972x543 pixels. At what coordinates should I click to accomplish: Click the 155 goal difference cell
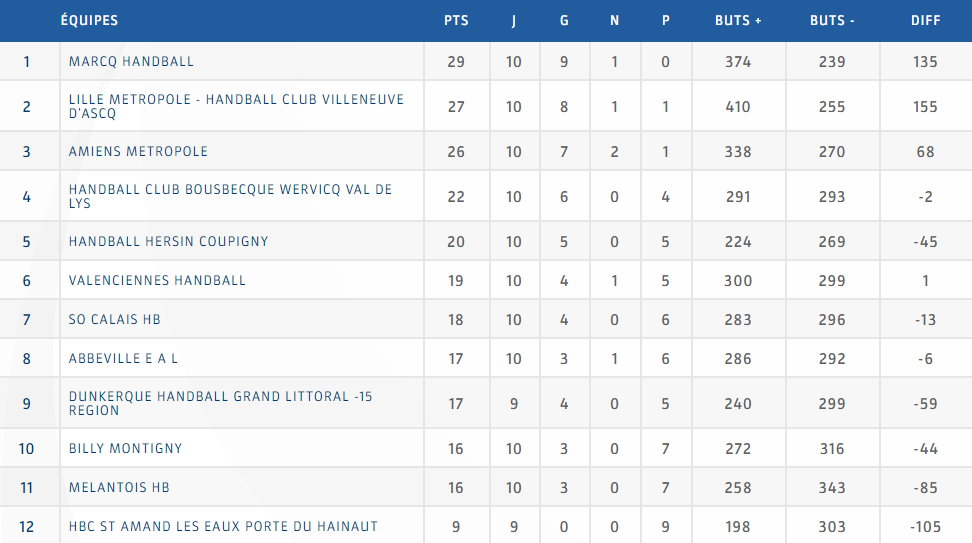(x=926, y=107)
